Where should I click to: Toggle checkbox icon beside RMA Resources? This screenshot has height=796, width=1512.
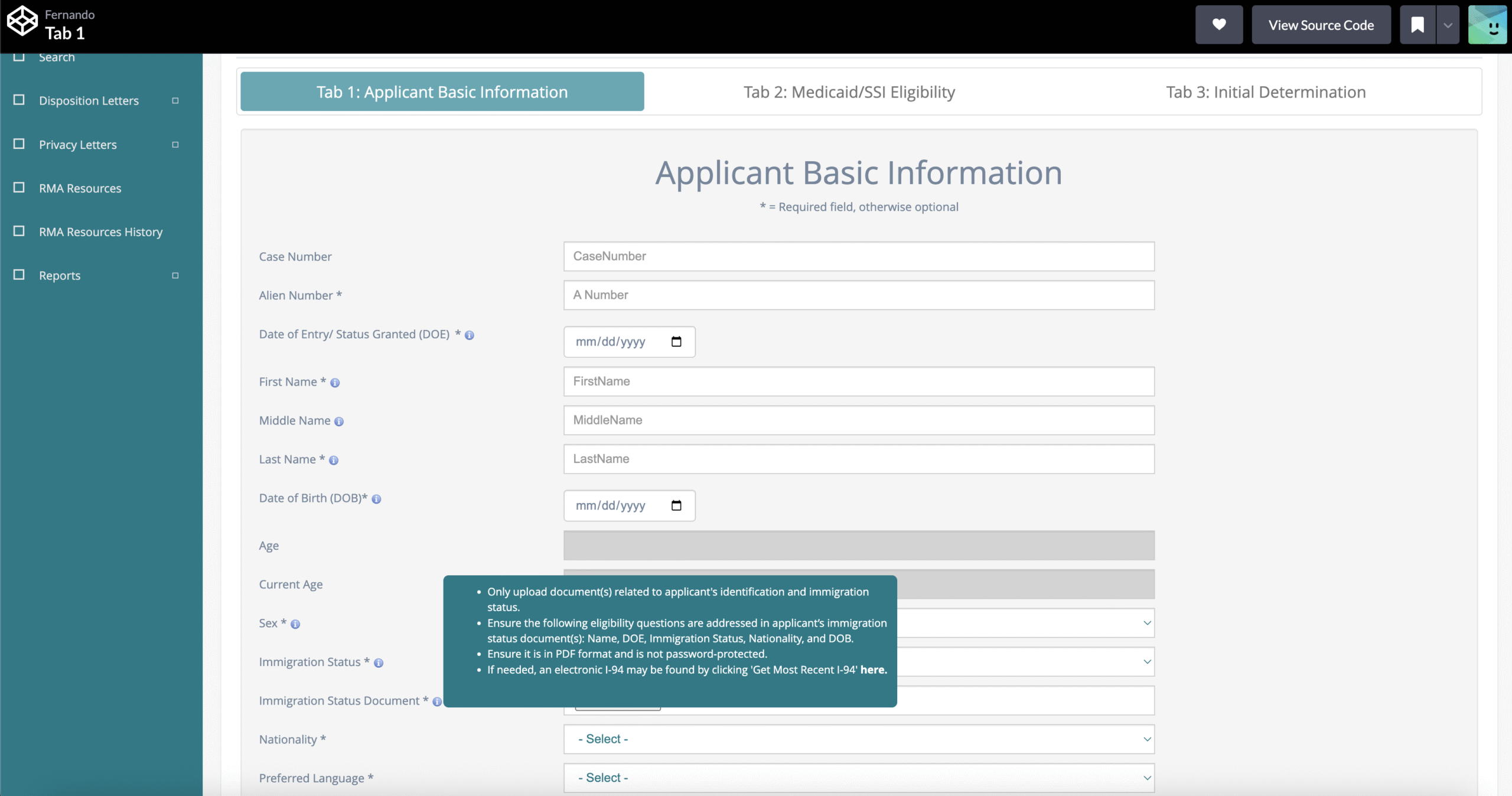pyautogui.click(x=19, y=187)
